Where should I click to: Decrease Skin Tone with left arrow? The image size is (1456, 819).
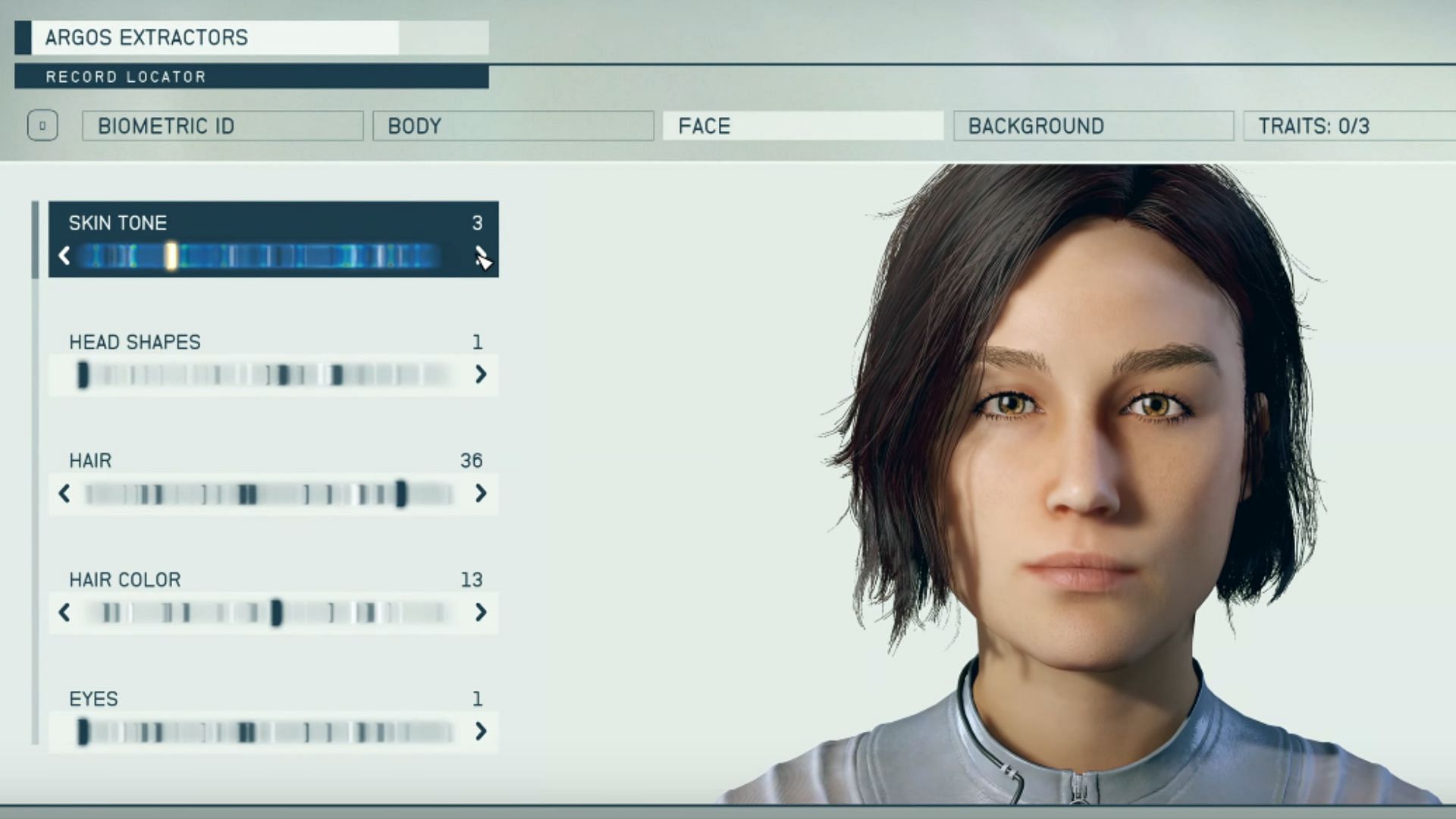coord(64,256)
